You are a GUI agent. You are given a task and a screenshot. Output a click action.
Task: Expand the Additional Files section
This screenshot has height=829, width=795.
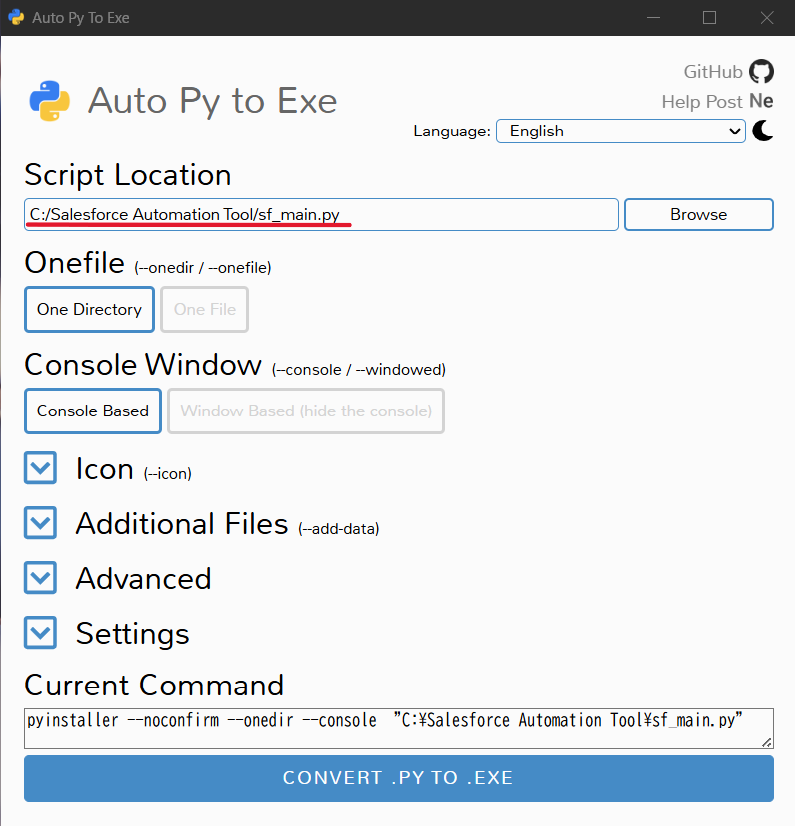click(x=40, y=523)
